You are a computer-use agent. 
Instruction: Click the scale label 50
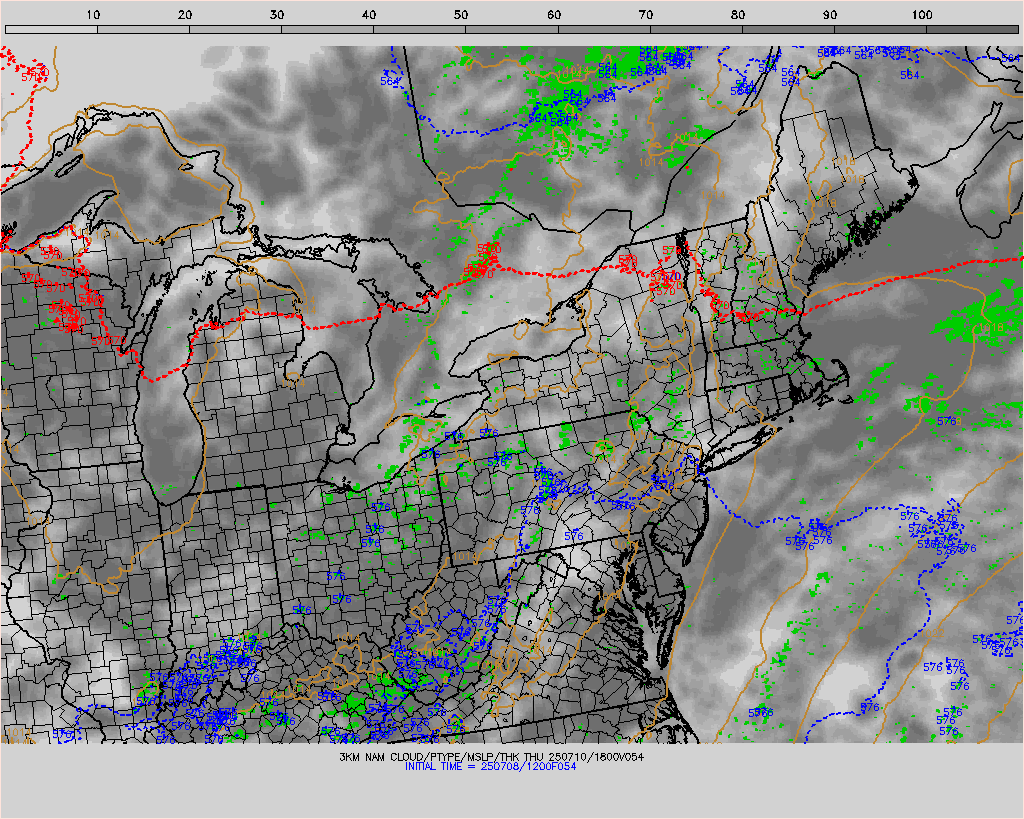coord(461,15)
